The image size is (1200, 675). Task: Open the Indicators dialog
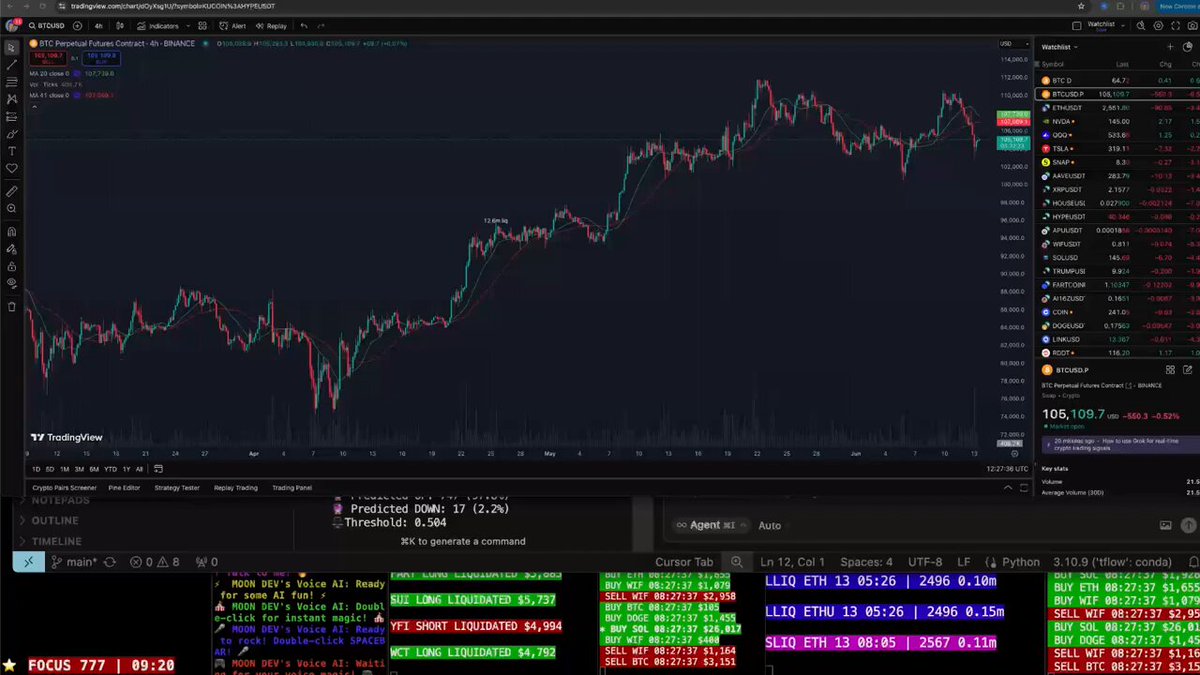(x=158, y=26)
